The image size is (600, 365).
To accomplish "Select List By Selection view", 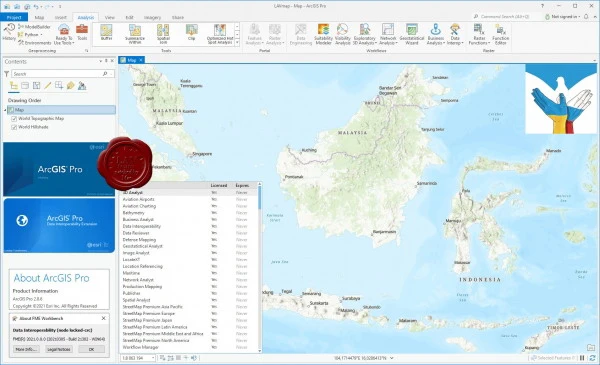I will 36,85.
